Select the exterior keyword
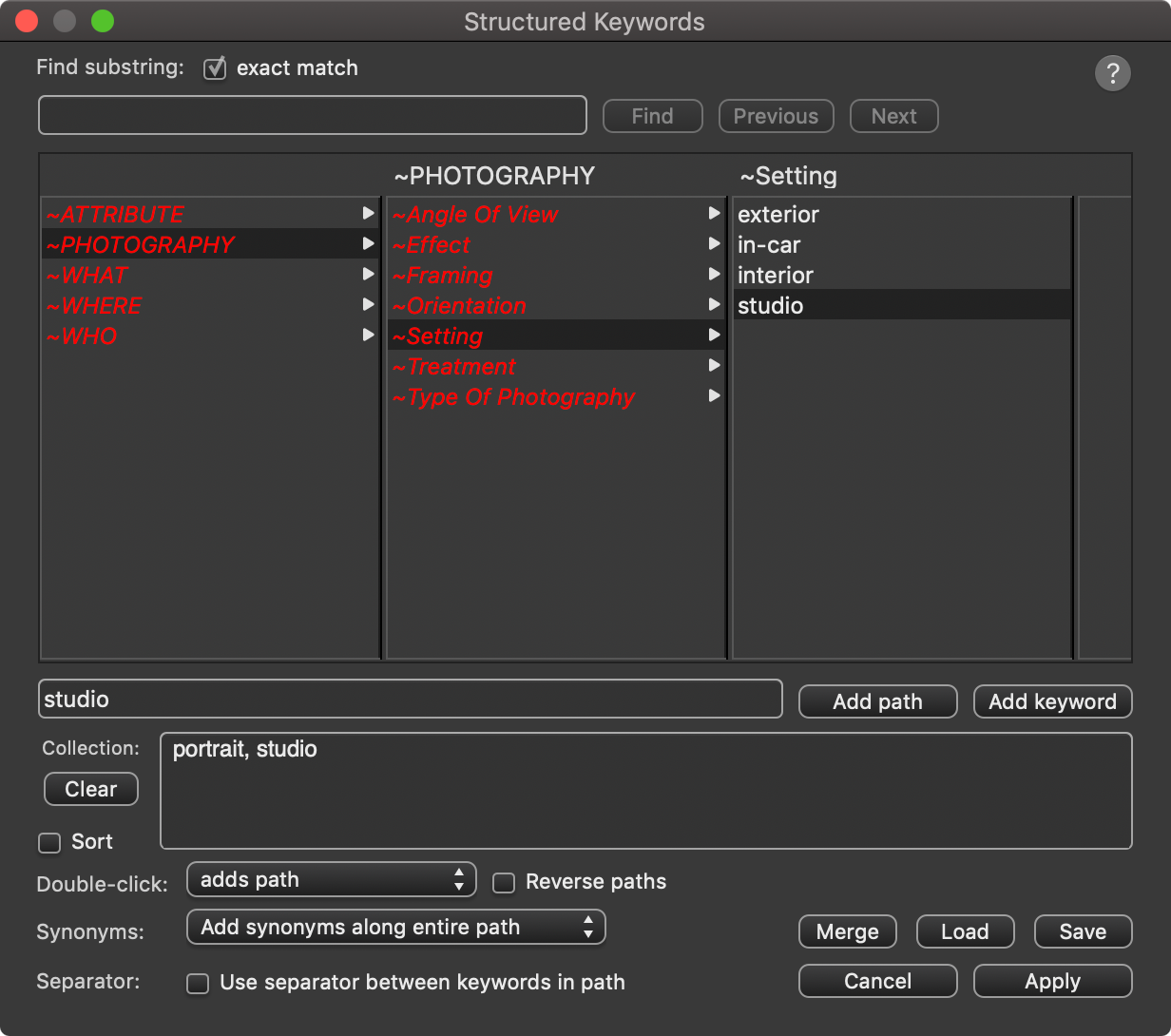The width and height of the screenshot is (1171, 1036). [902, 214]
